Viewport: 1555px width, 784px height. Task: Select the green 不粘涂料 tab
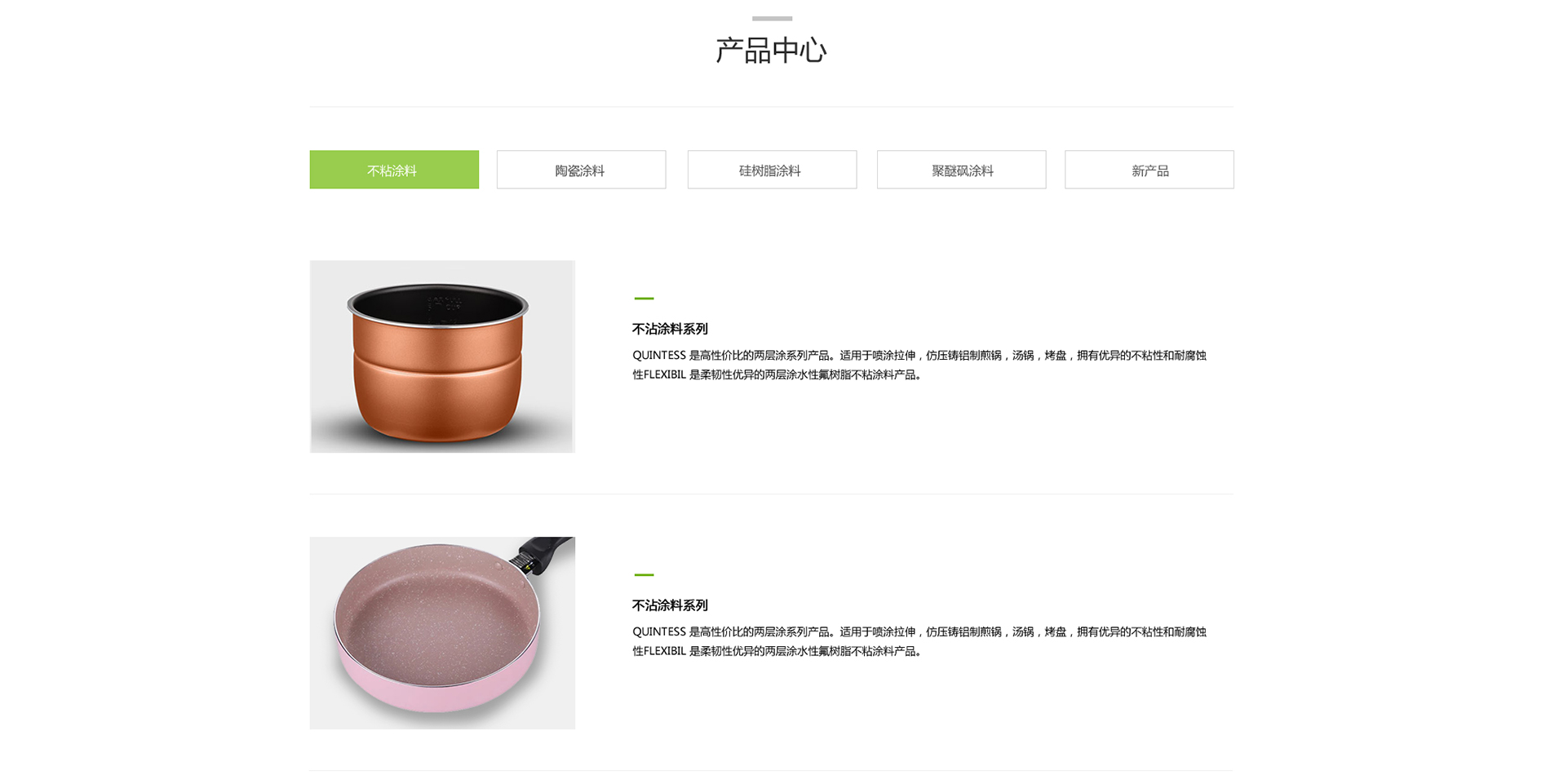point(394,170)
